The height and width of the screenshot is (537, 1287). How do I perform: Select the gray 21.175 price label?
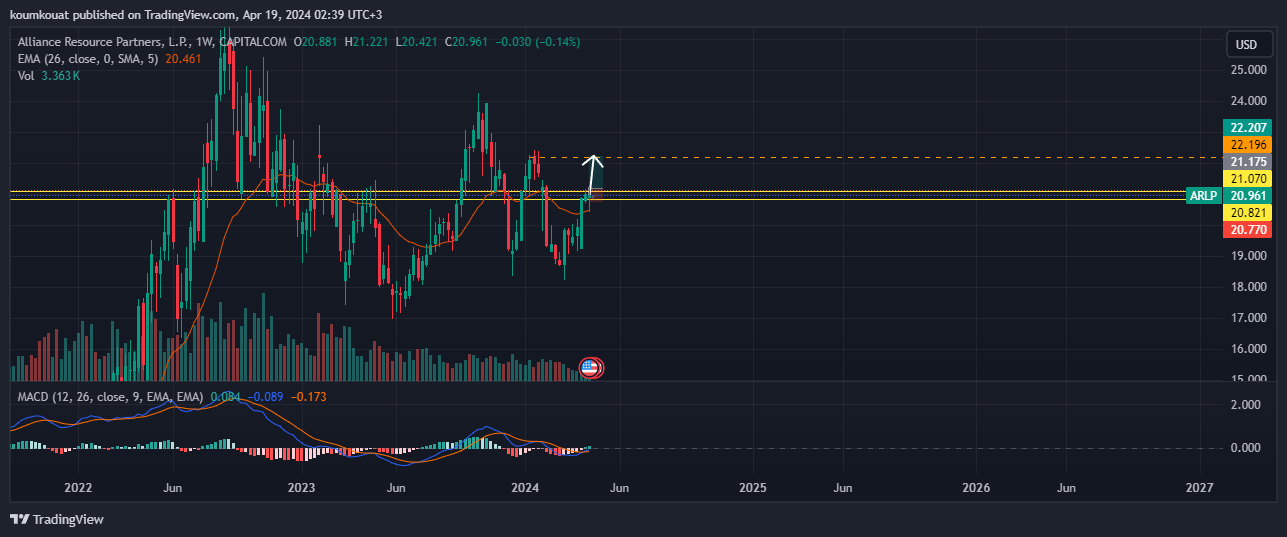1249,162
